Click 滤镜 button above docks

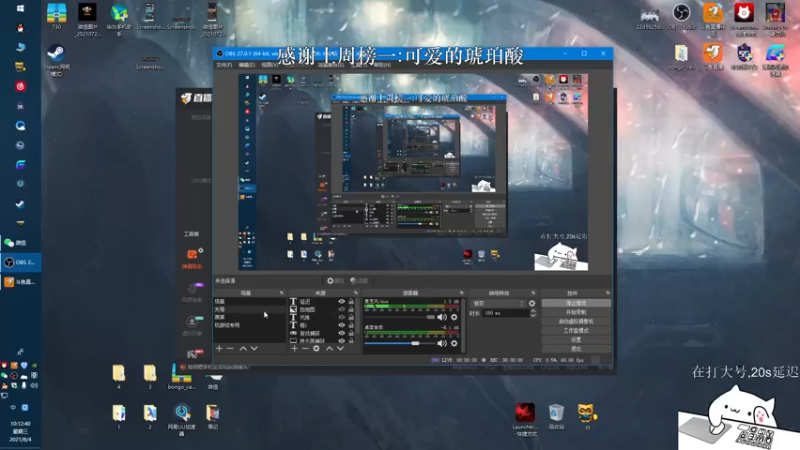click(359, 281)
